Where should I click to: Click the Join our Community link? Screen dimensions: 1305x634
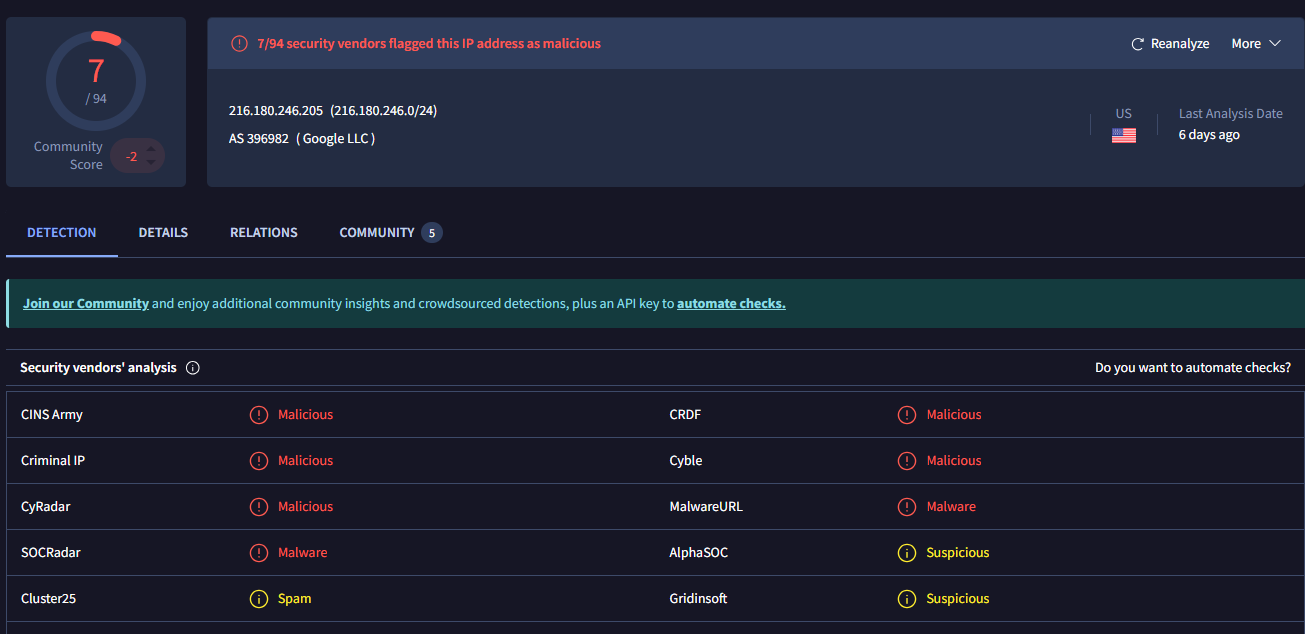pyautogui.click(x=86, y=304)
